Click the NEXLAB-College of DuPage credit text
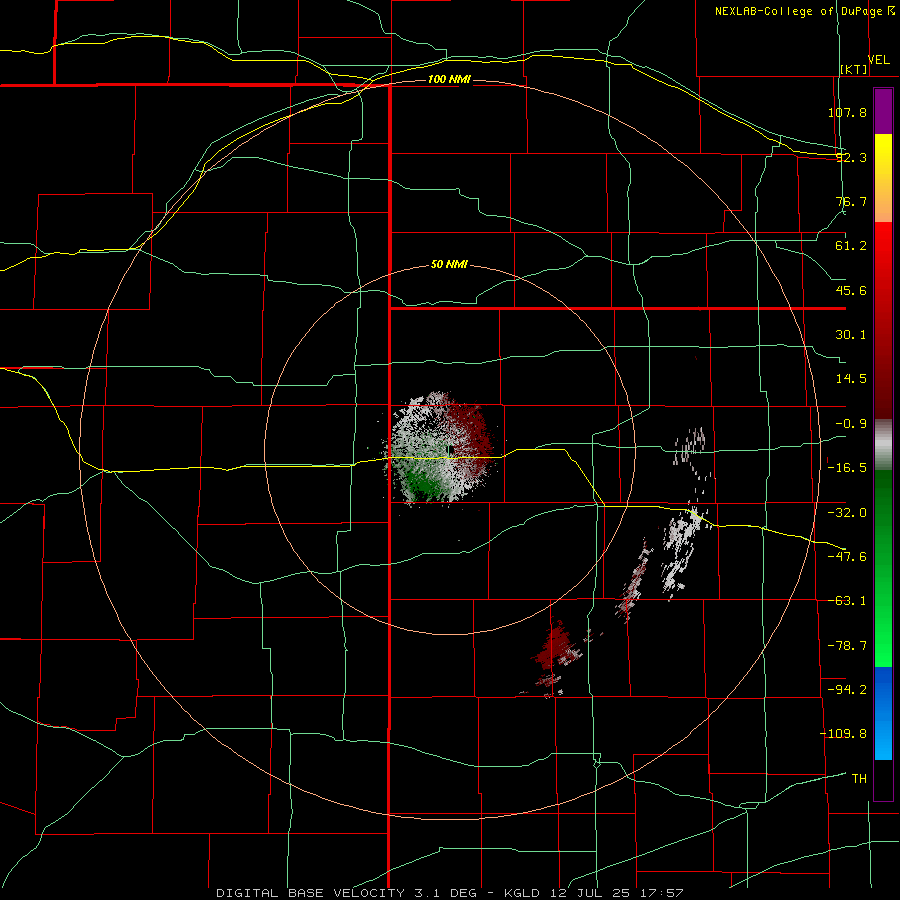This screenshot has width=900, height=900. click(798, 11)
